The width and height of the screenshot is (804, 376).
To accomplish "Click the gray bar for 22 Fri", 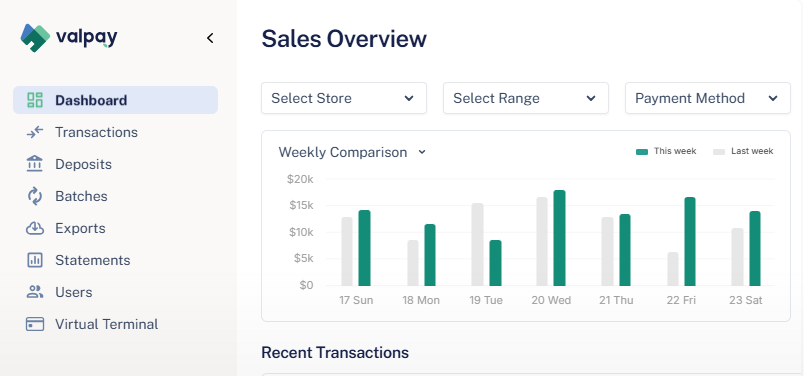I will click(x=673, y=269).
